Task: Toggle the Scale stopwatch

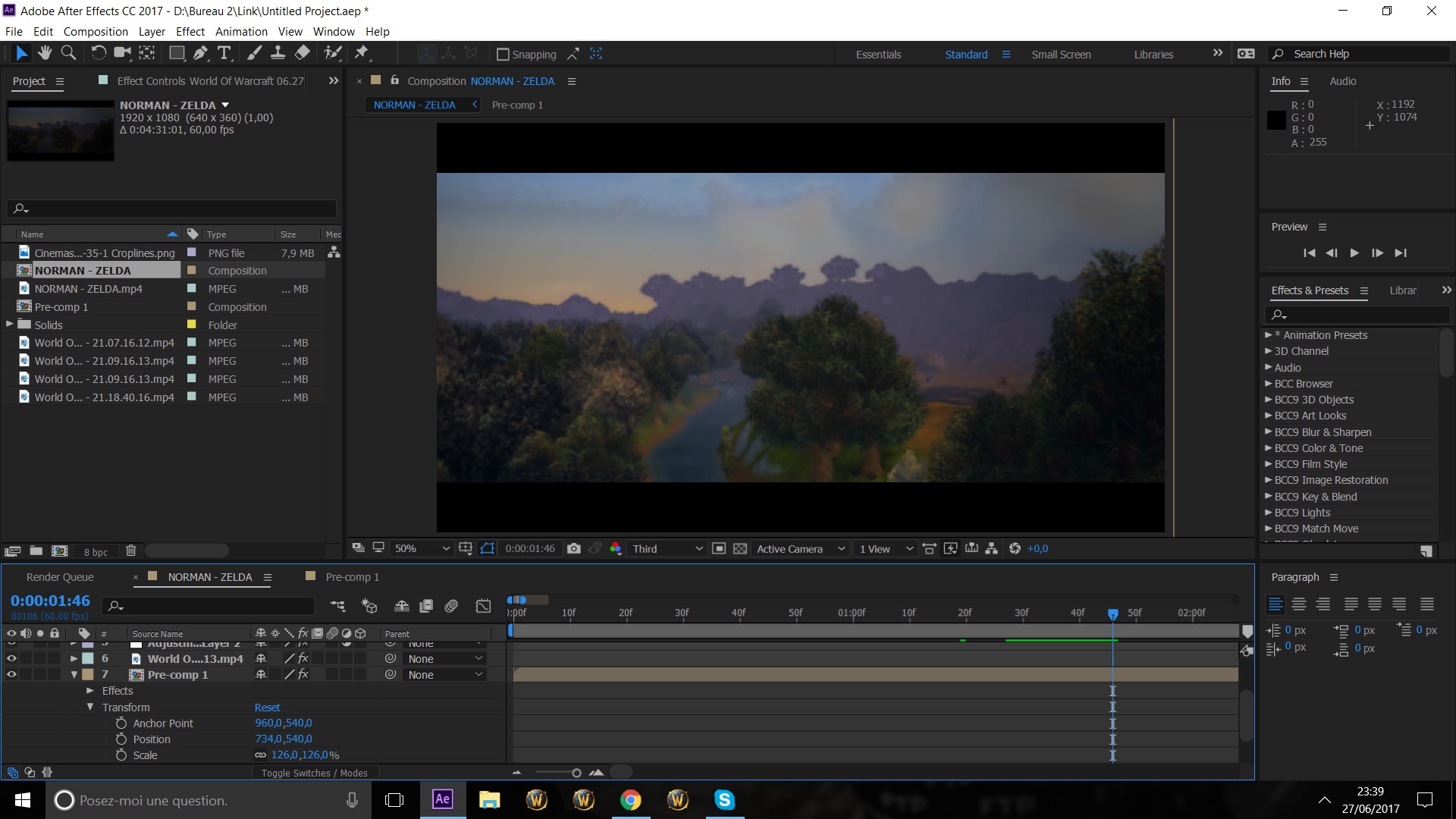Action: [x=121, y=755]
